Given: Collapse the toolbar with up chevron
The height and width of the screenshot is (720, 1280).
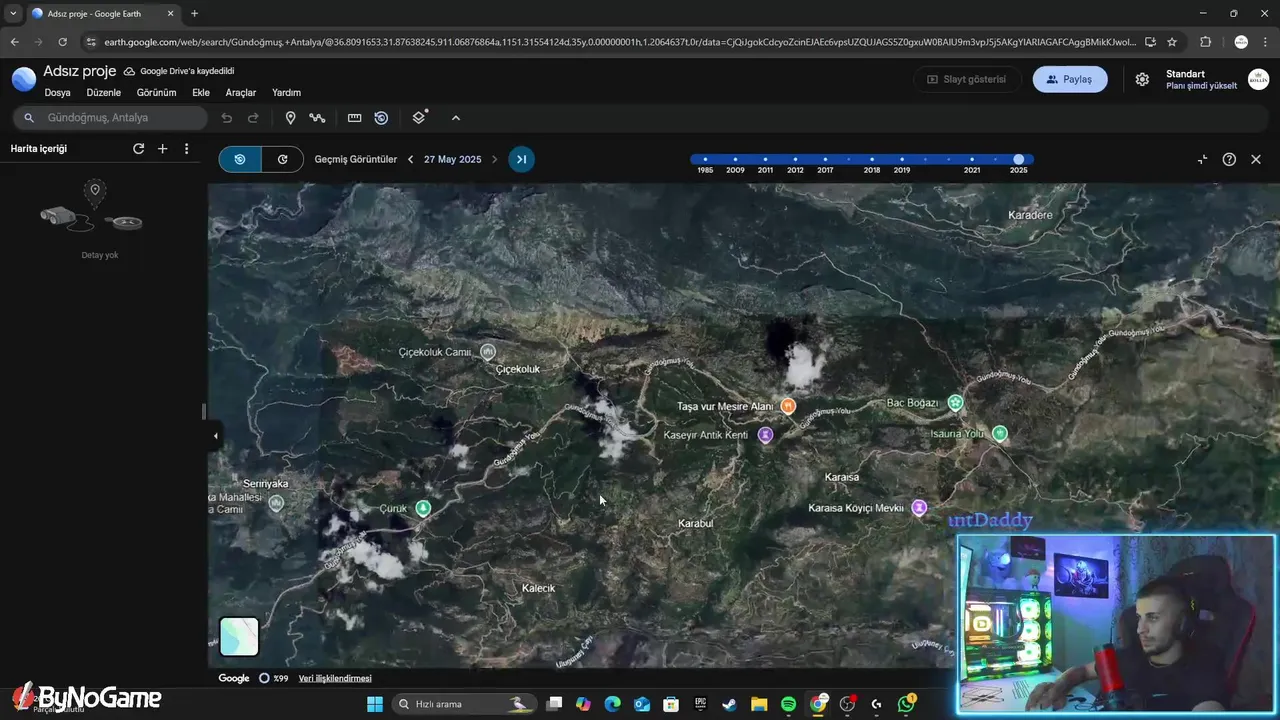Looking at the screenshot, I should (x=456, y=118).
